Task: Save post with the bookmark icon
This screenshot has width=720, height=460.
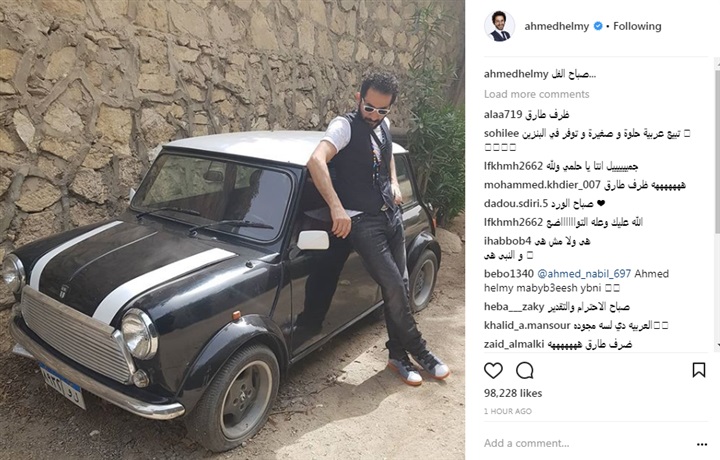Action: [698, 370]
